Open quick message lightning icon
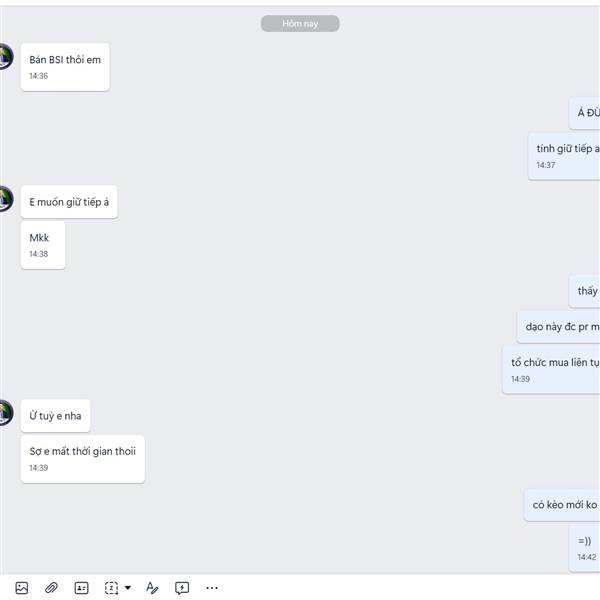The height and width of the screenshot is (600, 600). pyautogui.click(x=182, y=588)
